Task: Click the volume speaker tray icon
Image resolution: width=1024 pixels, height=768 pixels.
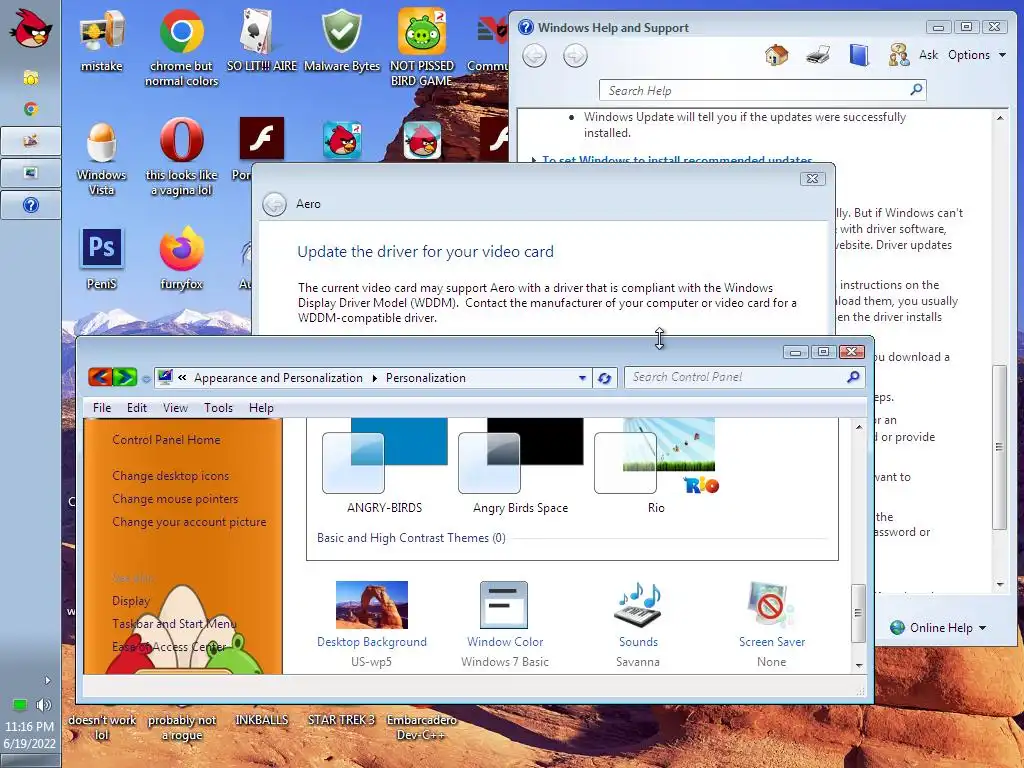Action: pyautogui.click(x=44, y=705)
